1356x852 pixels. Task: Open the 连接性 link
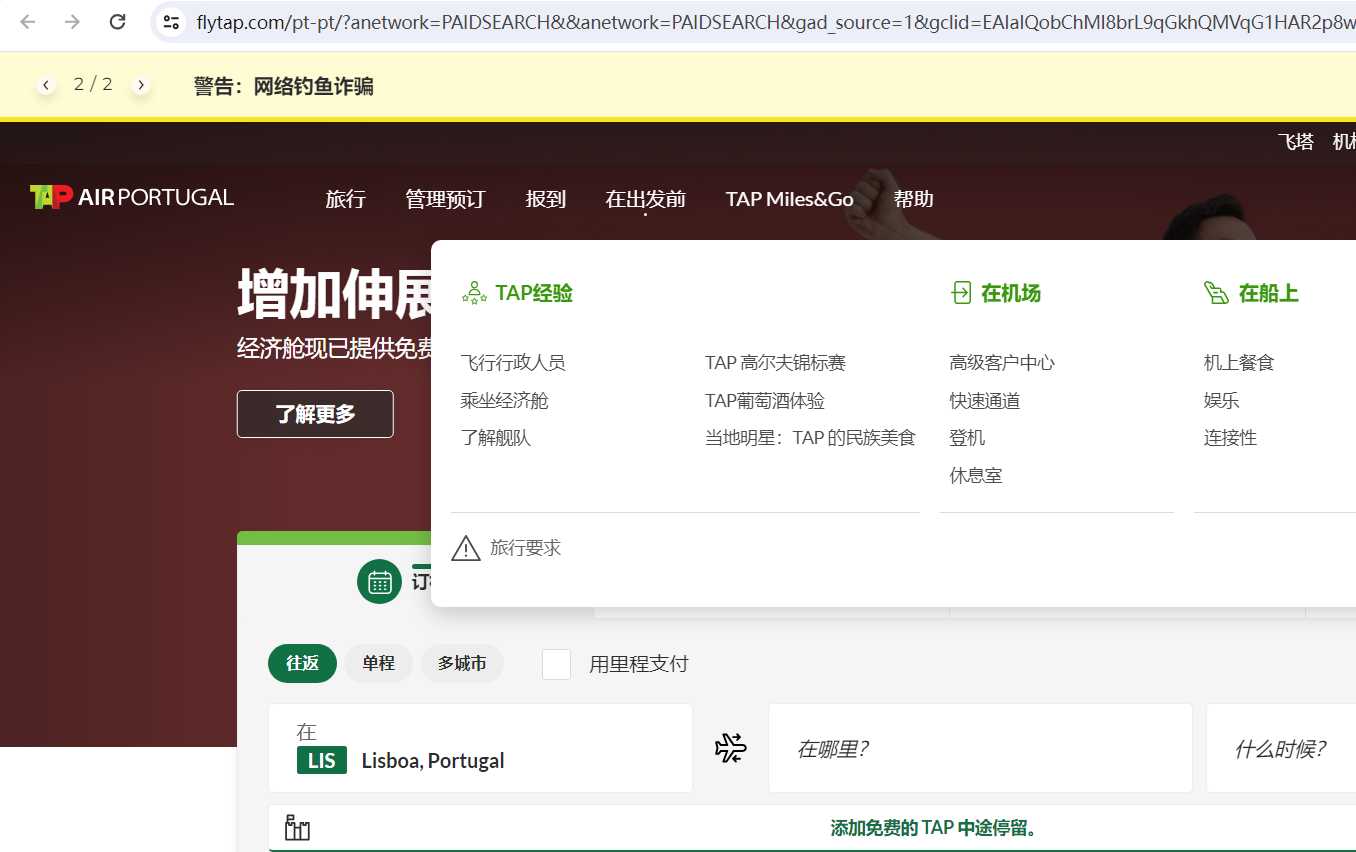(1230, 438)
